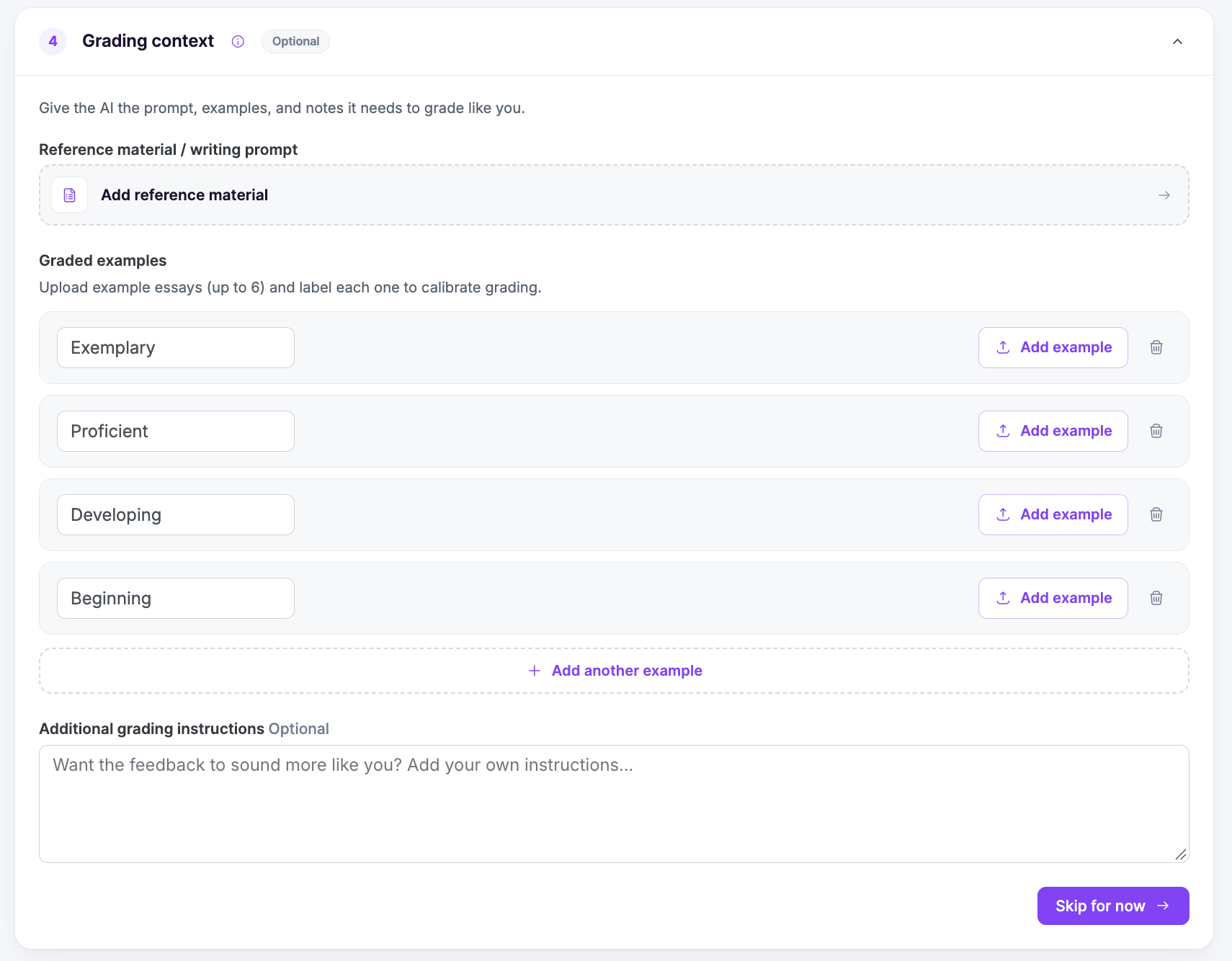This screenshot has height=961, width=1232.
Task: Click the text area resize handle
Action: (x=1180, y=854)
